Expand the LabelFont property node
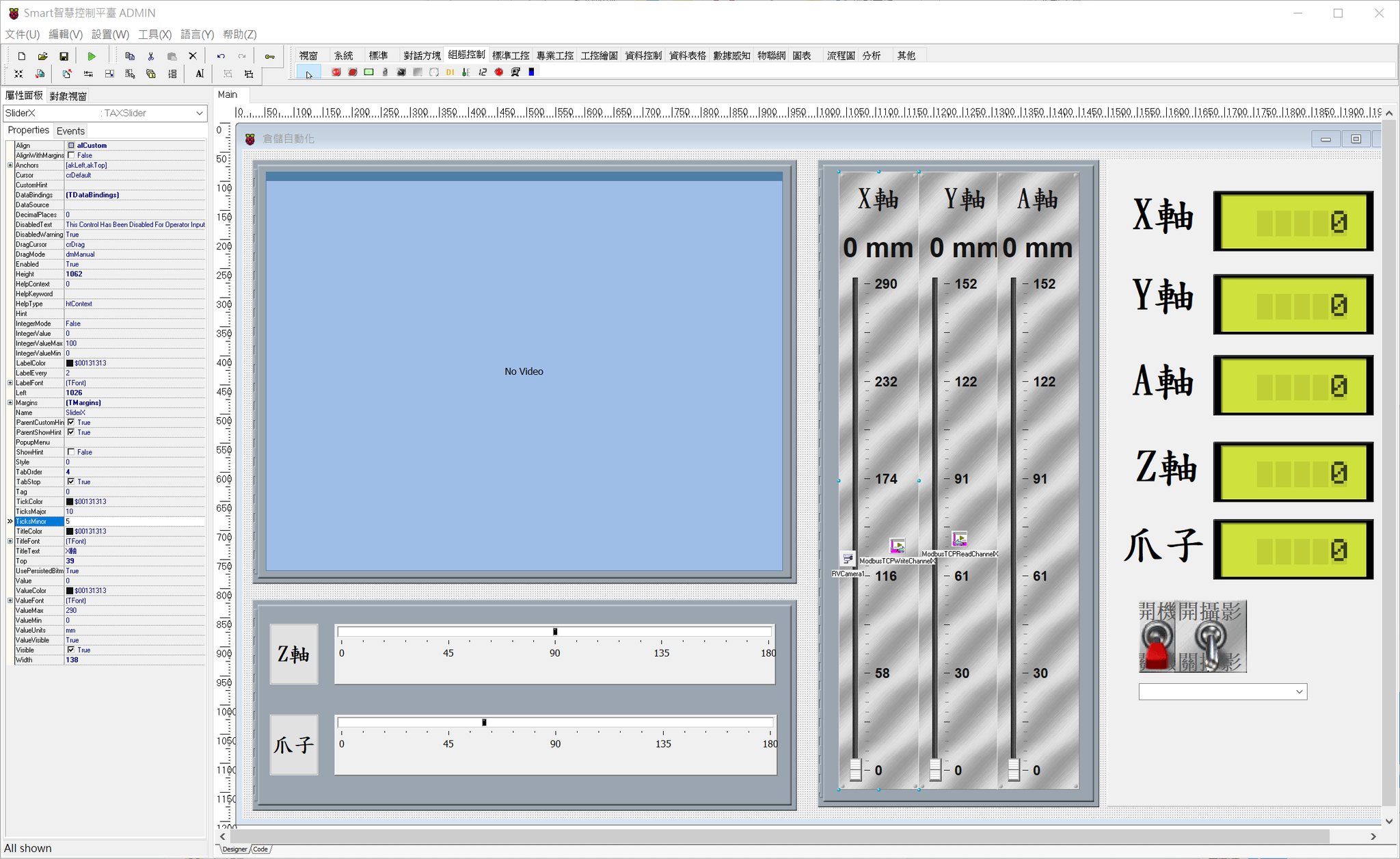 10,383
